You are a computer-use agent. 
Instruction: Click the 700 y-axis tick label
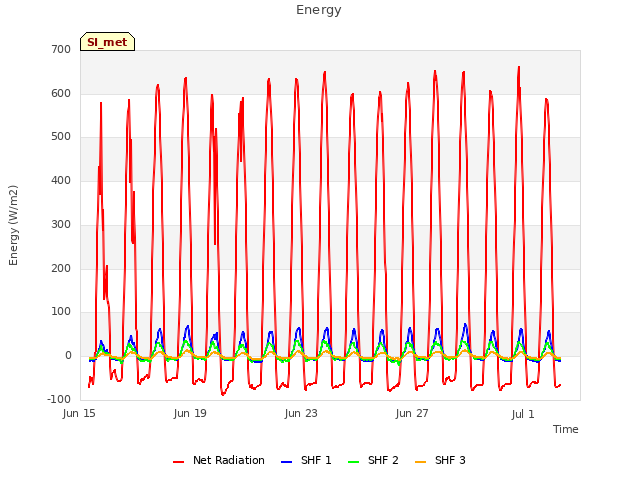tap(61, 49)
